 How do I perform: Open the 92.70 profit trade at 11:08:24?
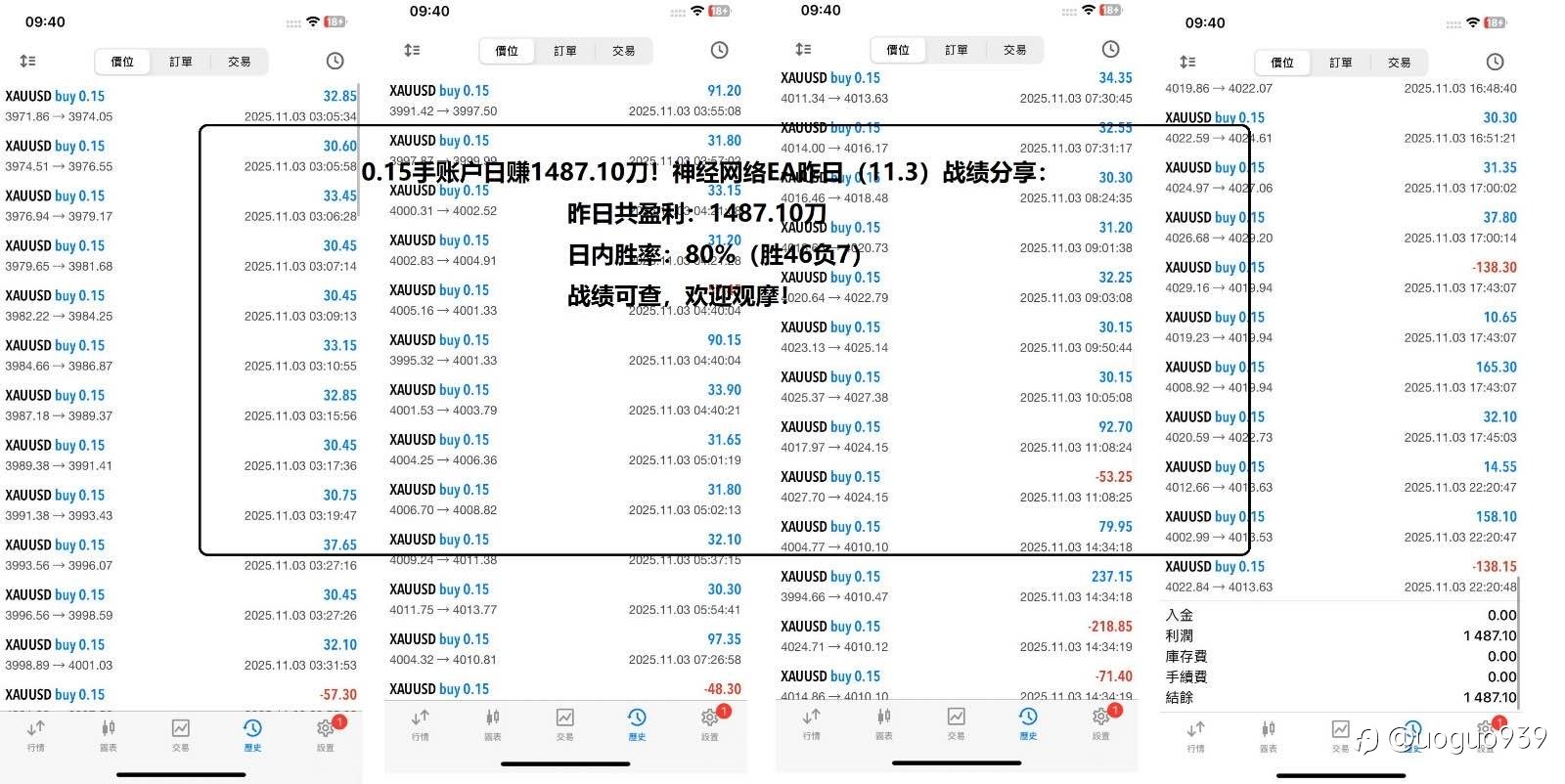(957, 436)
